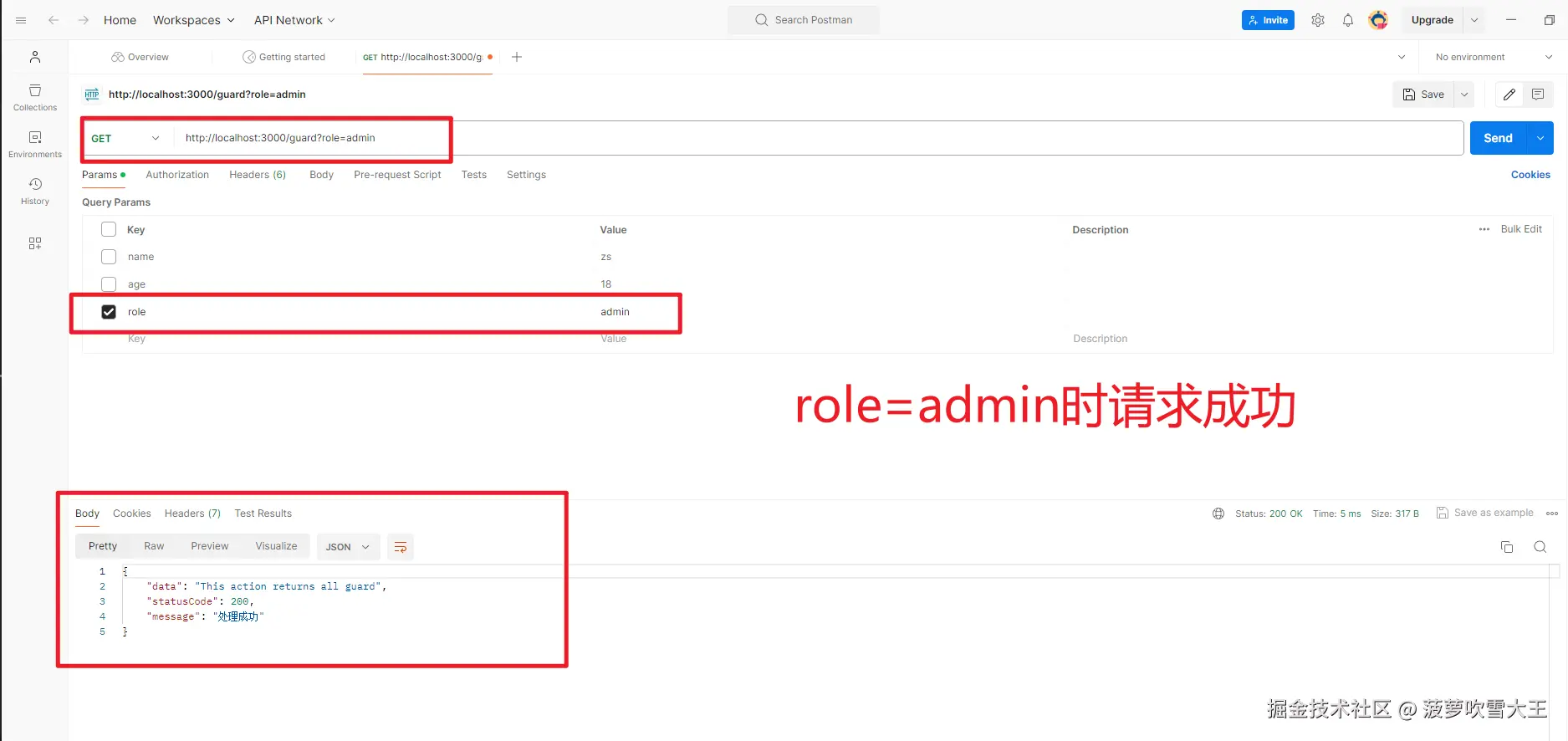1568x741 pixels.
Task: Toggle the wrap lines icon in response
Action: [401, 547]
